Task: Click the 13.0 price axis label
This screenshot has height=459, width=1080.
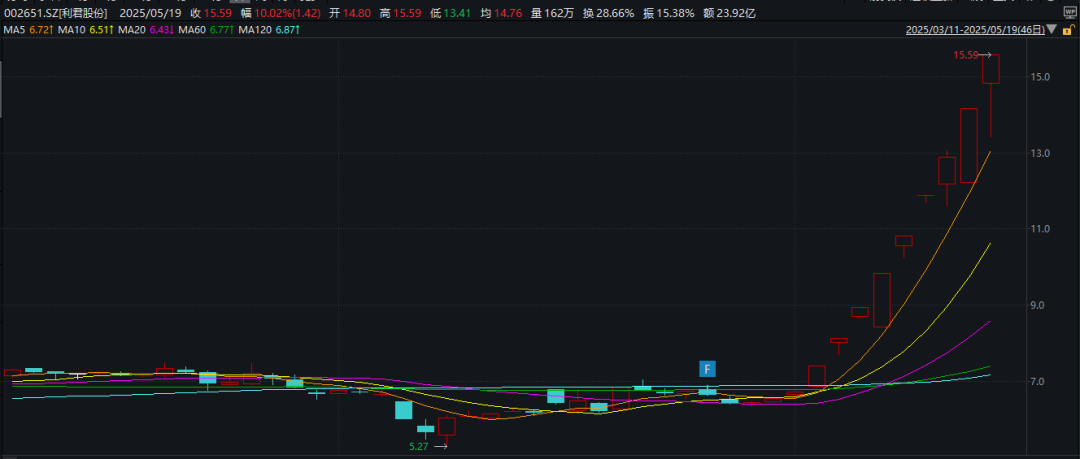Action: coord(1041,153)
